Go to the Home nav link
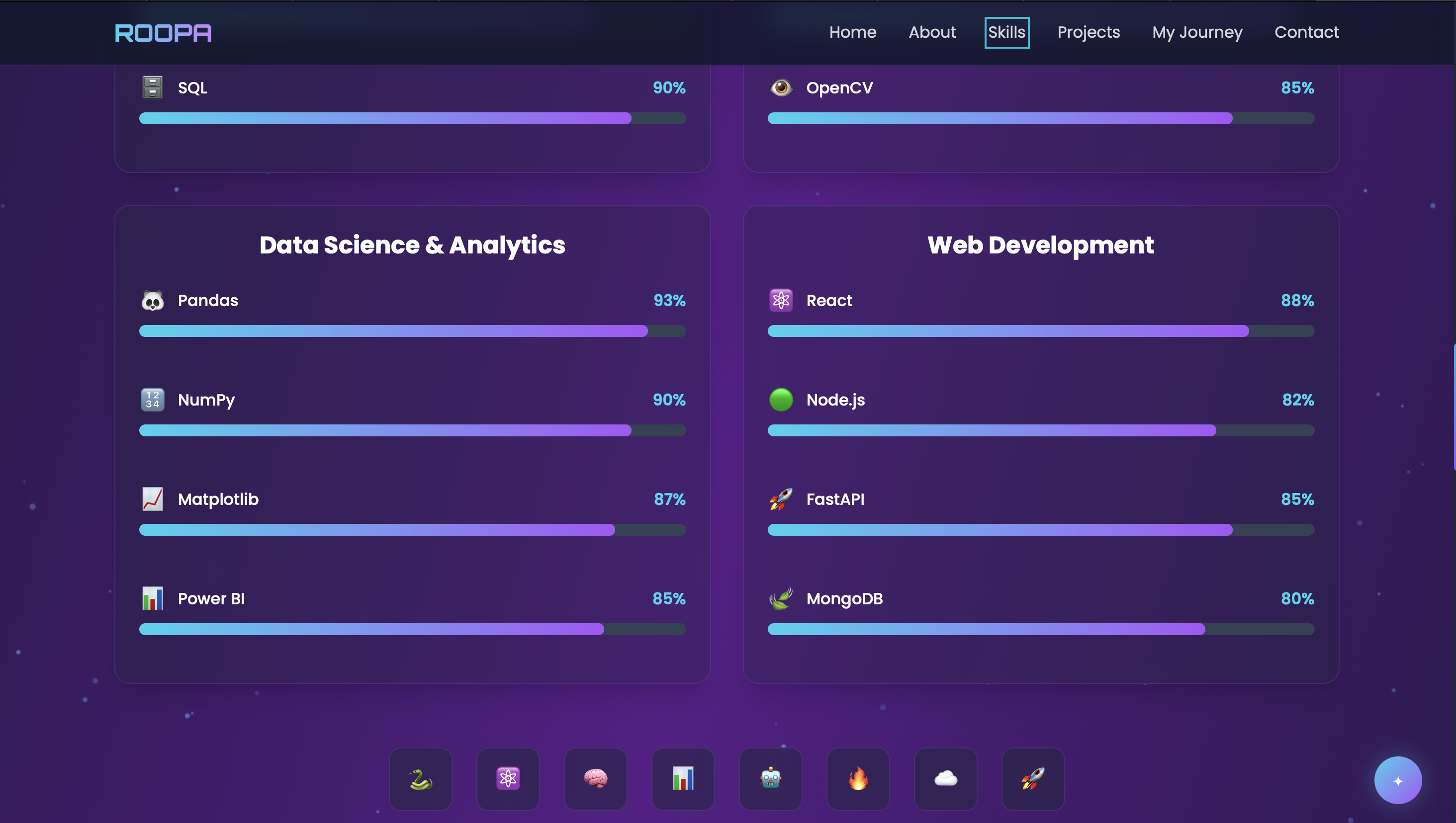This screenshot has height=823, width=1456. click(x=853, y=32)
